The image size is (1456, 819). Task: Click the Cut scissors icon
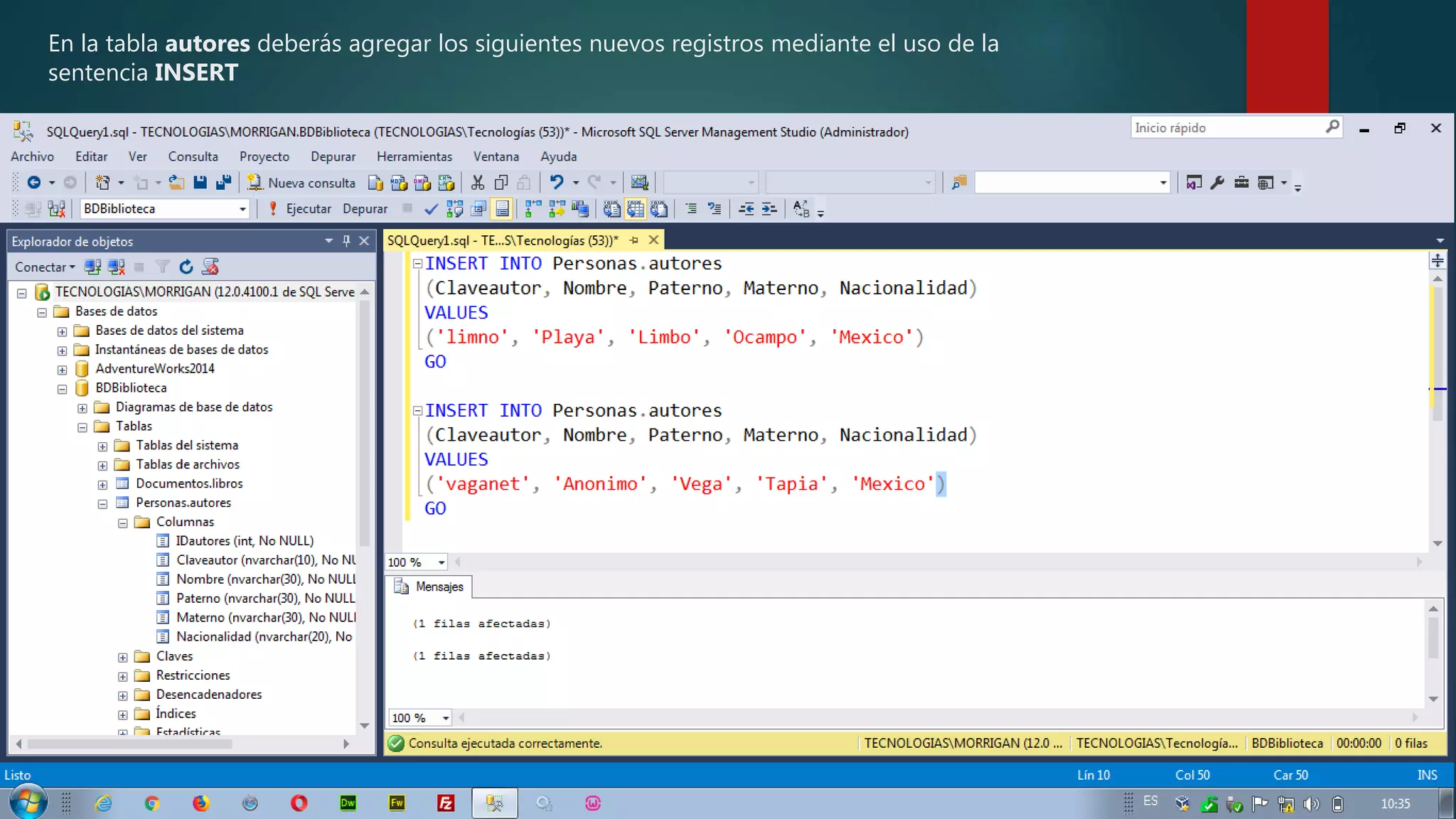[x=478, y=183]
